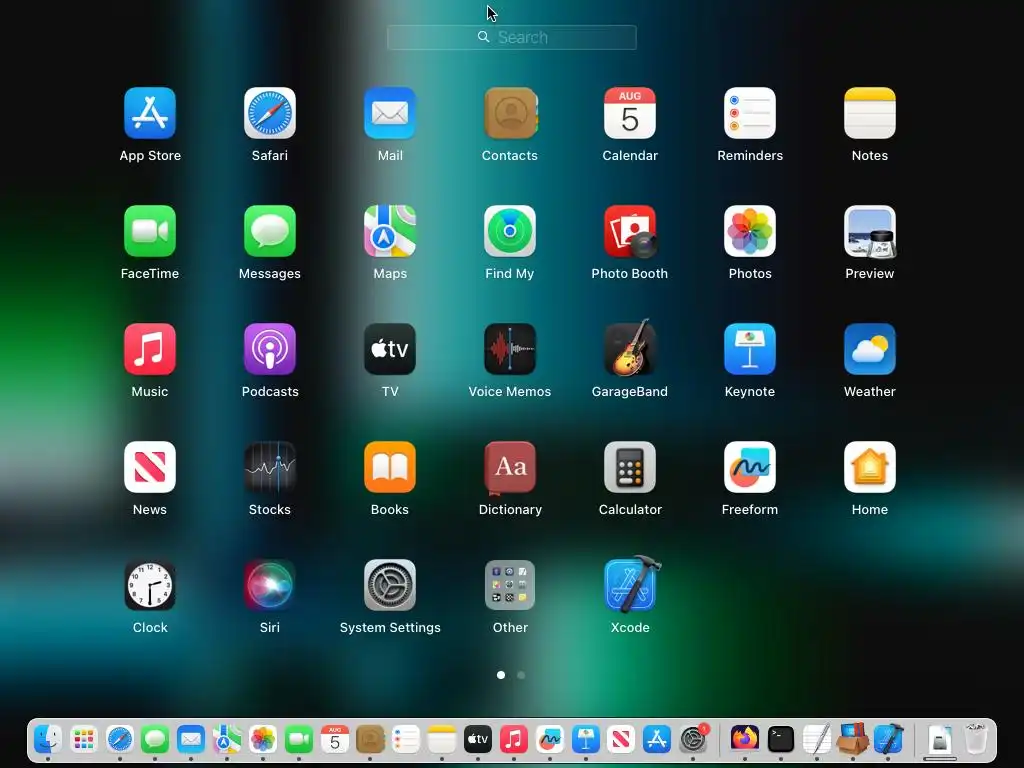Launch Maps from the Launchpad grid
This screenshot has height=768, width=1024.
[x=390, y=231]
